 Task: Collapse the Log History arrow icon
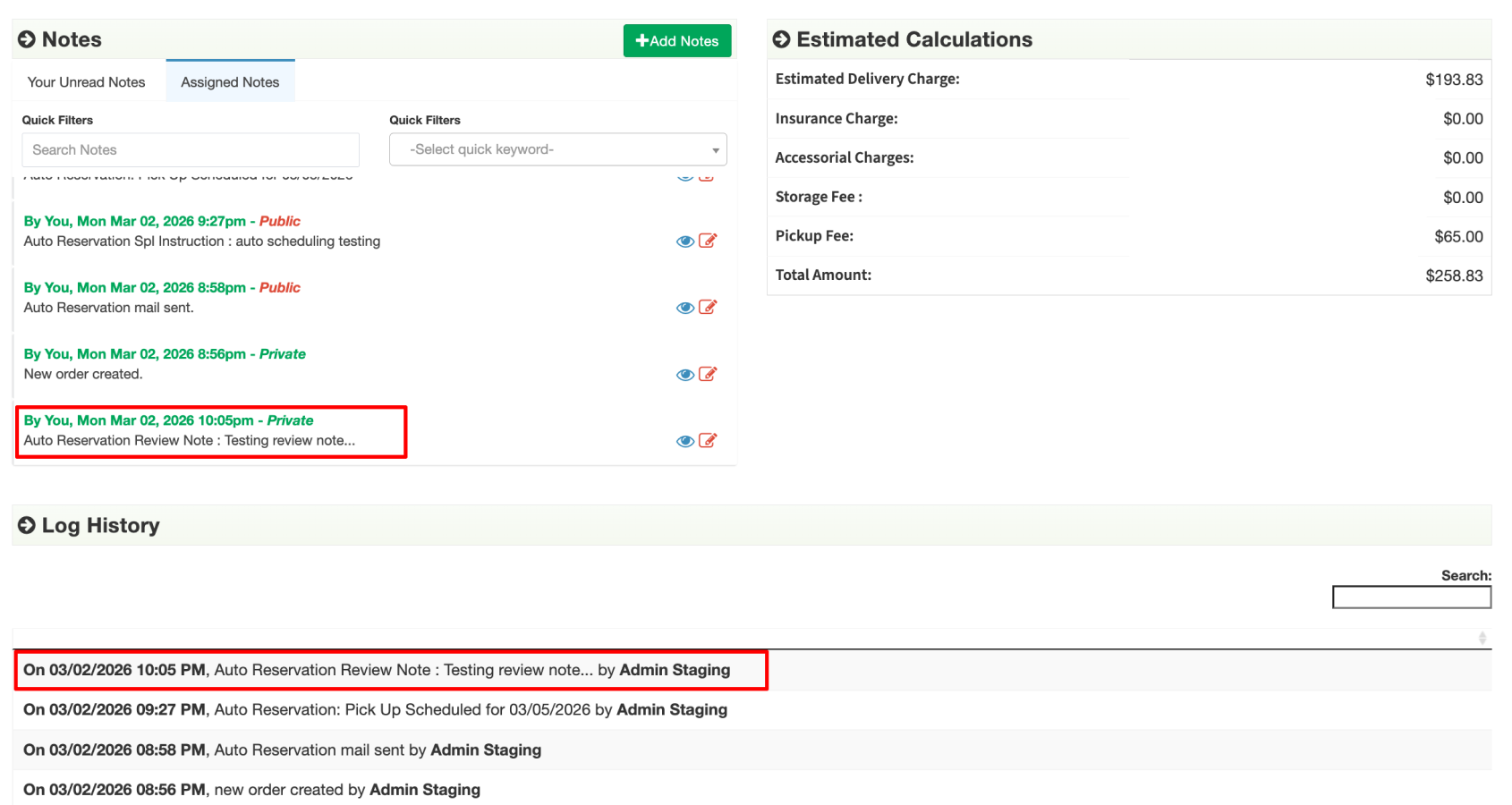(27, 525)
